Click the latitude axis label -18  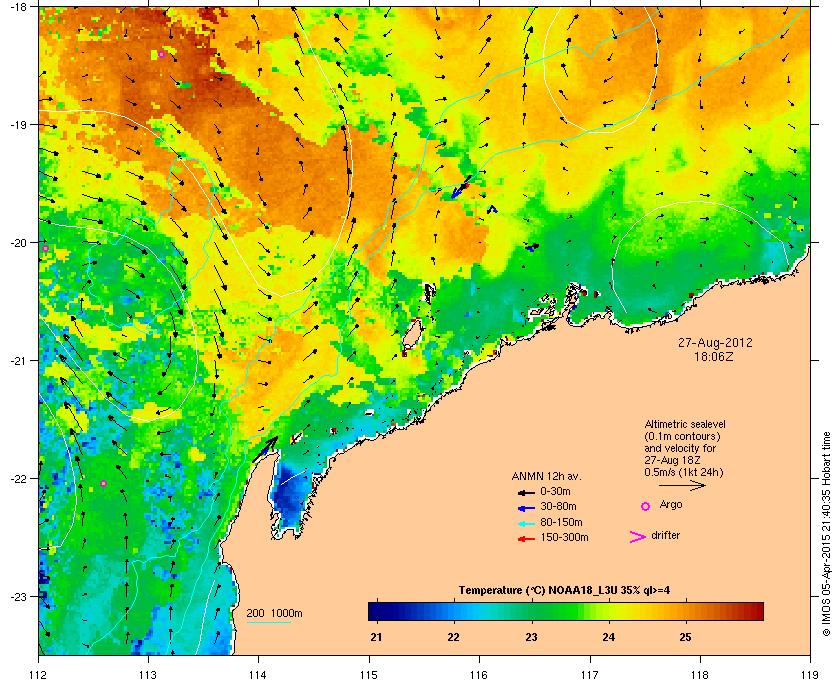click(18, 6)
